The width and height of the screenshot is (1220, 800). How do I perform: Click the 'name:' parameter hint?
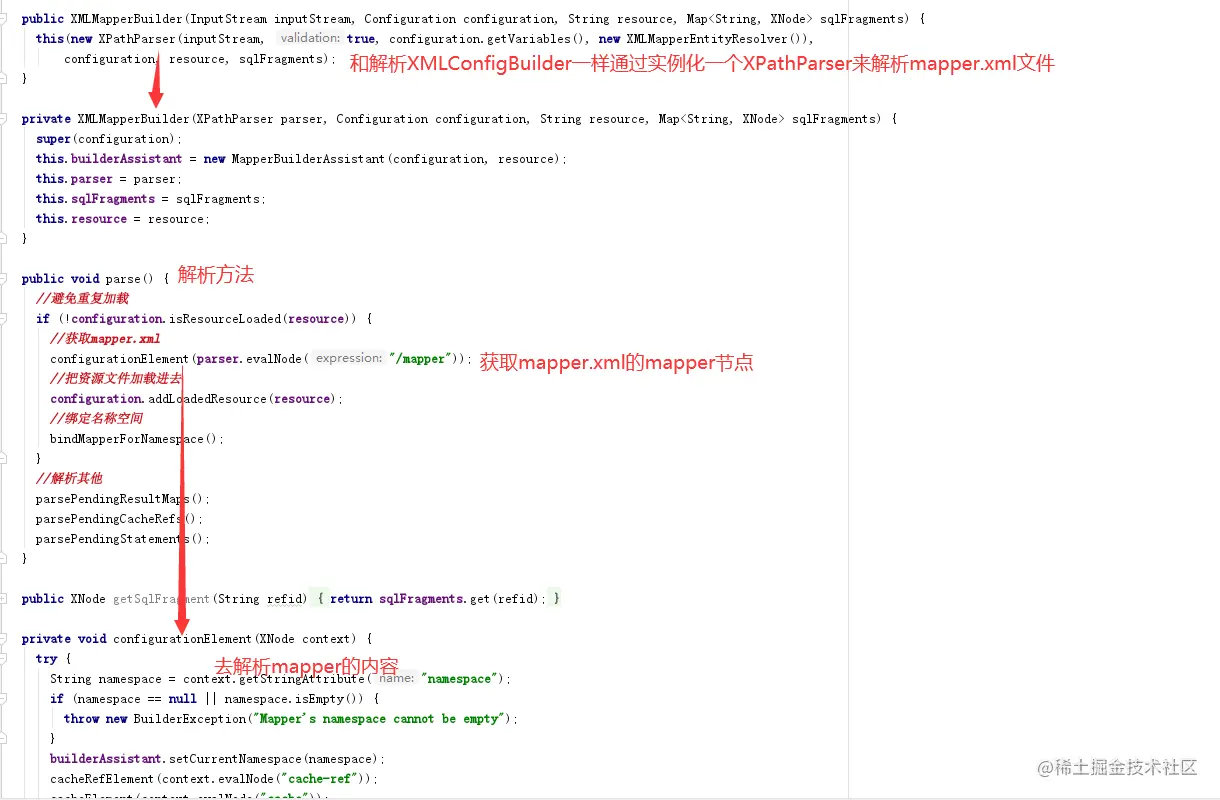coord(397,678)
